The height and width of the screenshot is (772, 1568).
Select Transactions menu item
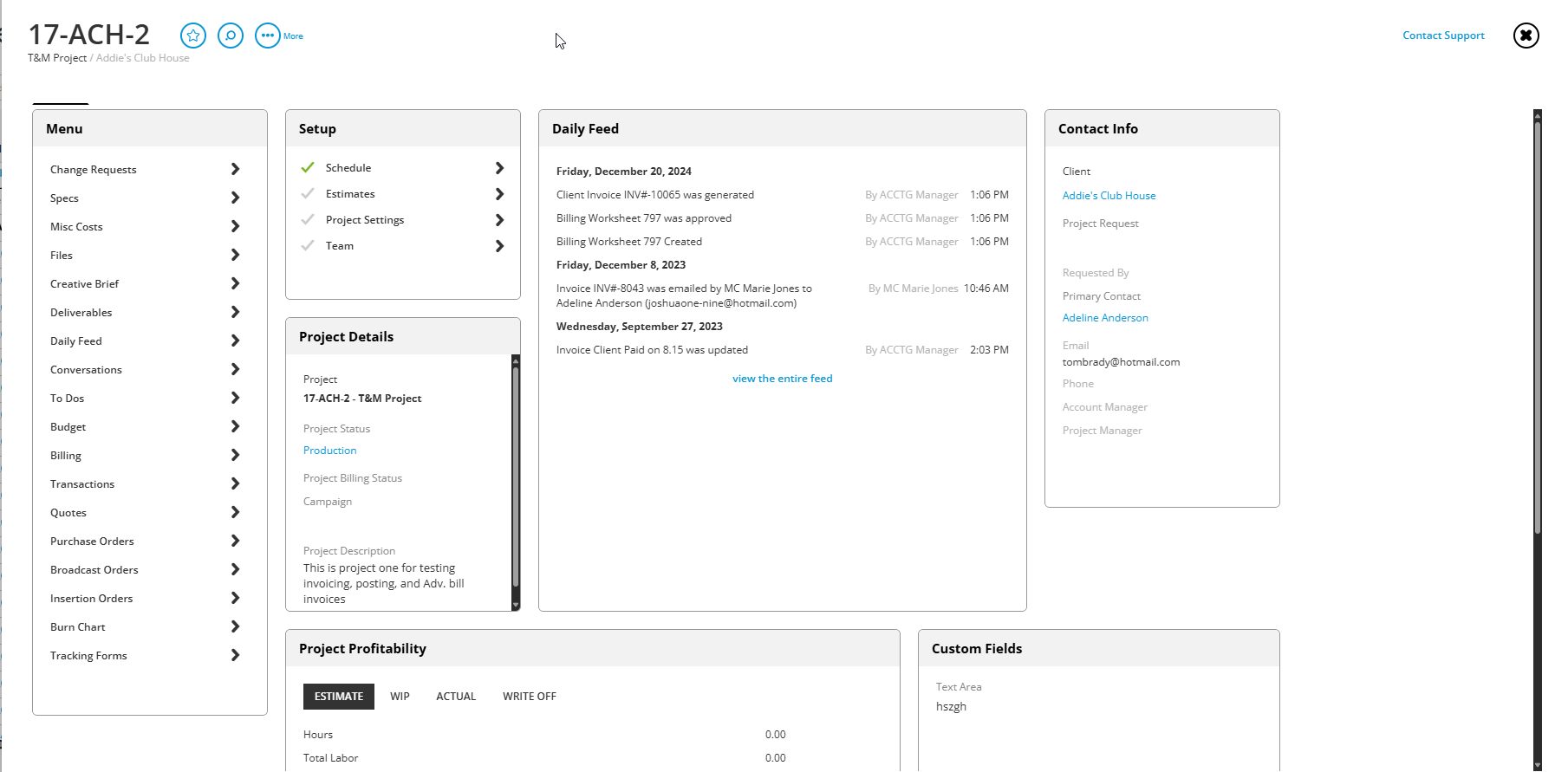pyautogui.click(x=82, y=484)
